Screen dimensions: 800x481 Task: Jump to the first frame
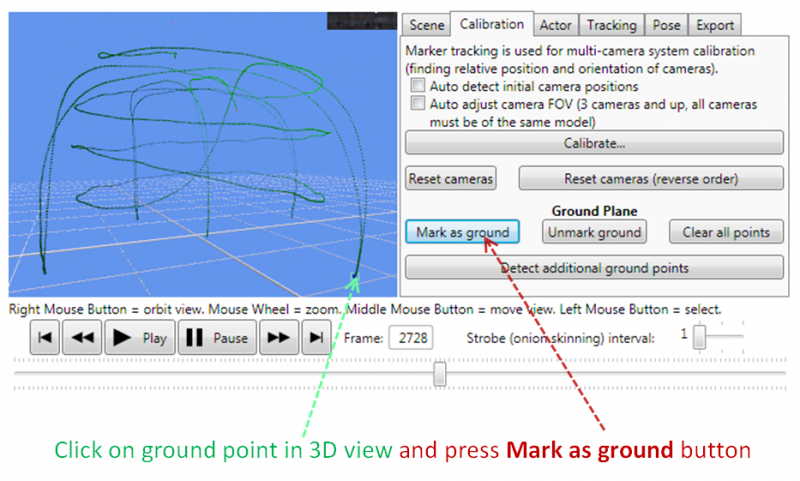[45, 337]
